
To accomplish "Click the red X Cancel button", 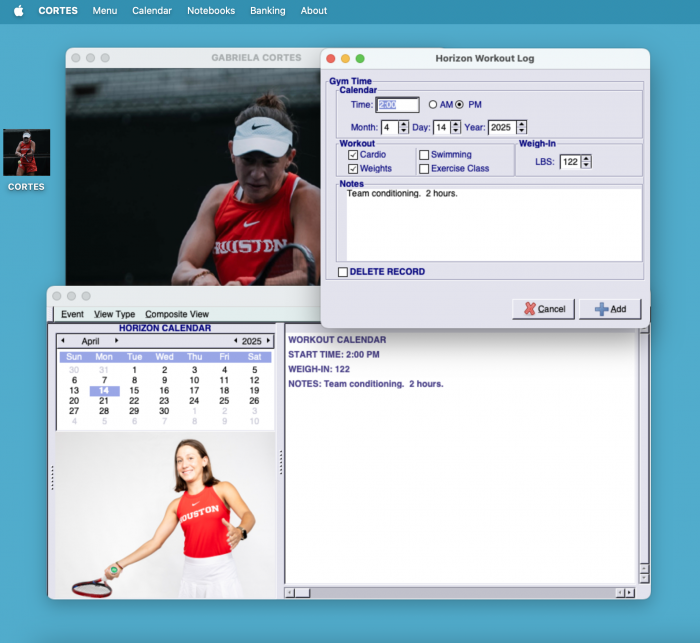I will [543, 309].
